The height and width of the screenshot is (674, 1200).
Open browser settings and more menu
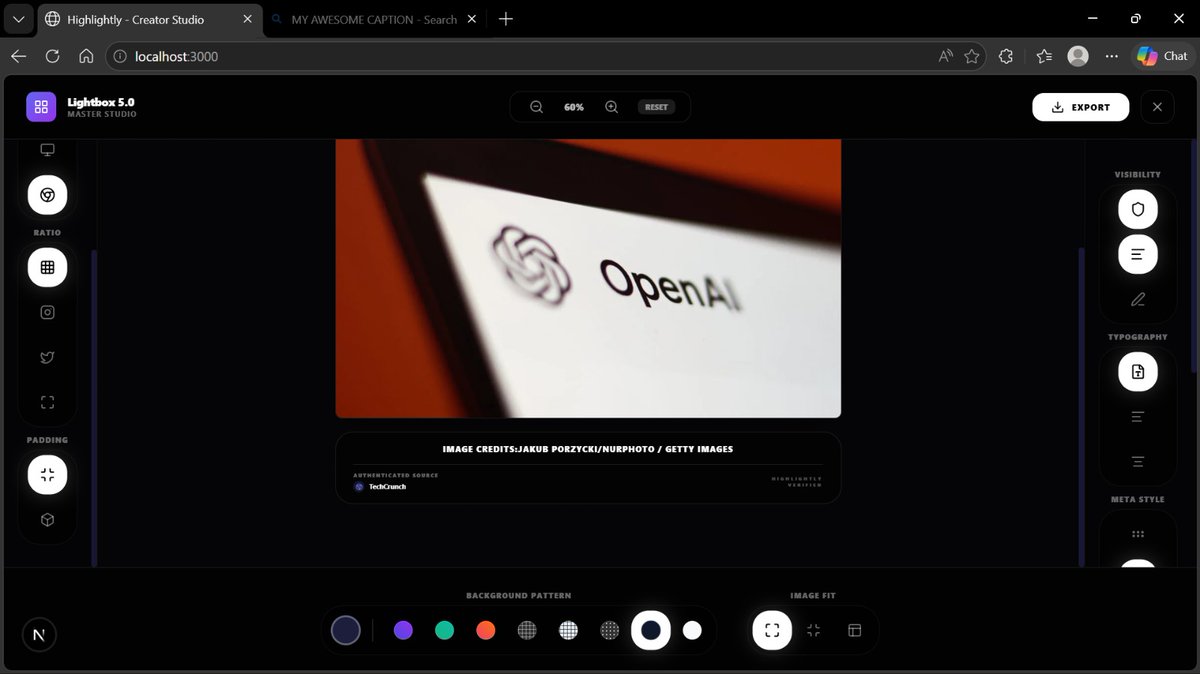[x=1112, y=57]
